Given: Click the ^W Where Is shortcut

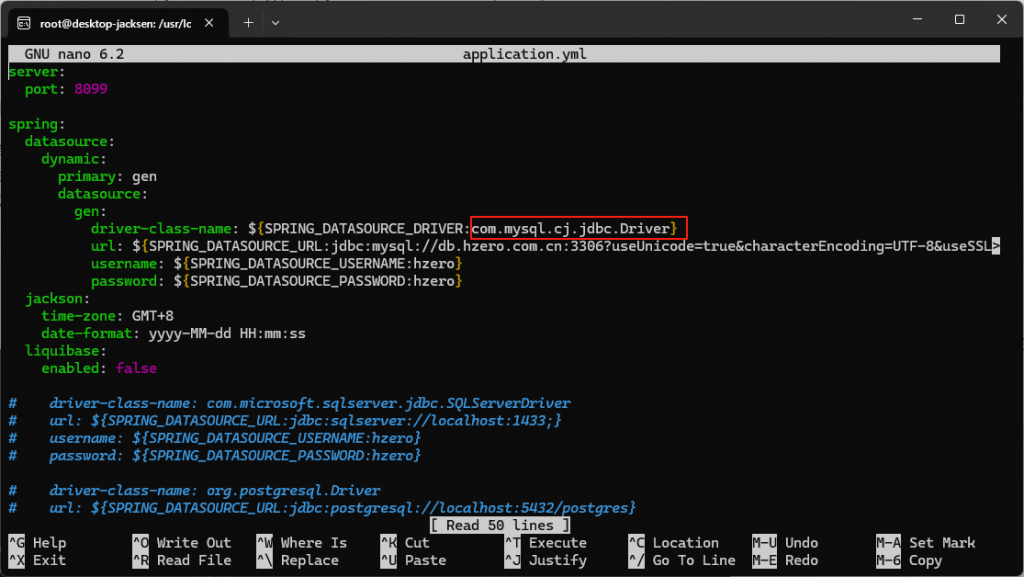Looking at the screenshot, I should coord(301,543).
